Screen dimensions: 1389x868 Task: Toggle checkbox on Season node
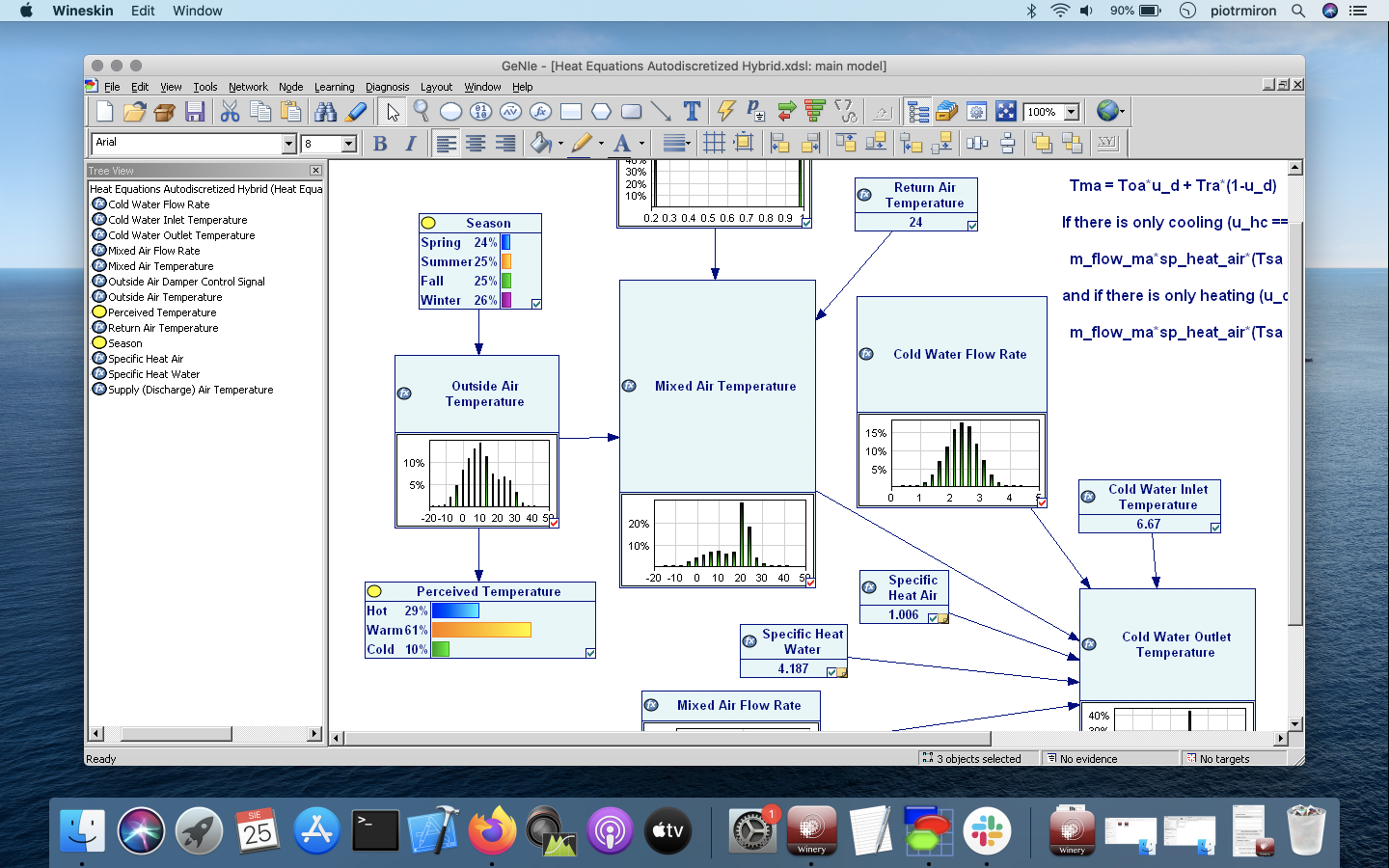pos(536,304)
